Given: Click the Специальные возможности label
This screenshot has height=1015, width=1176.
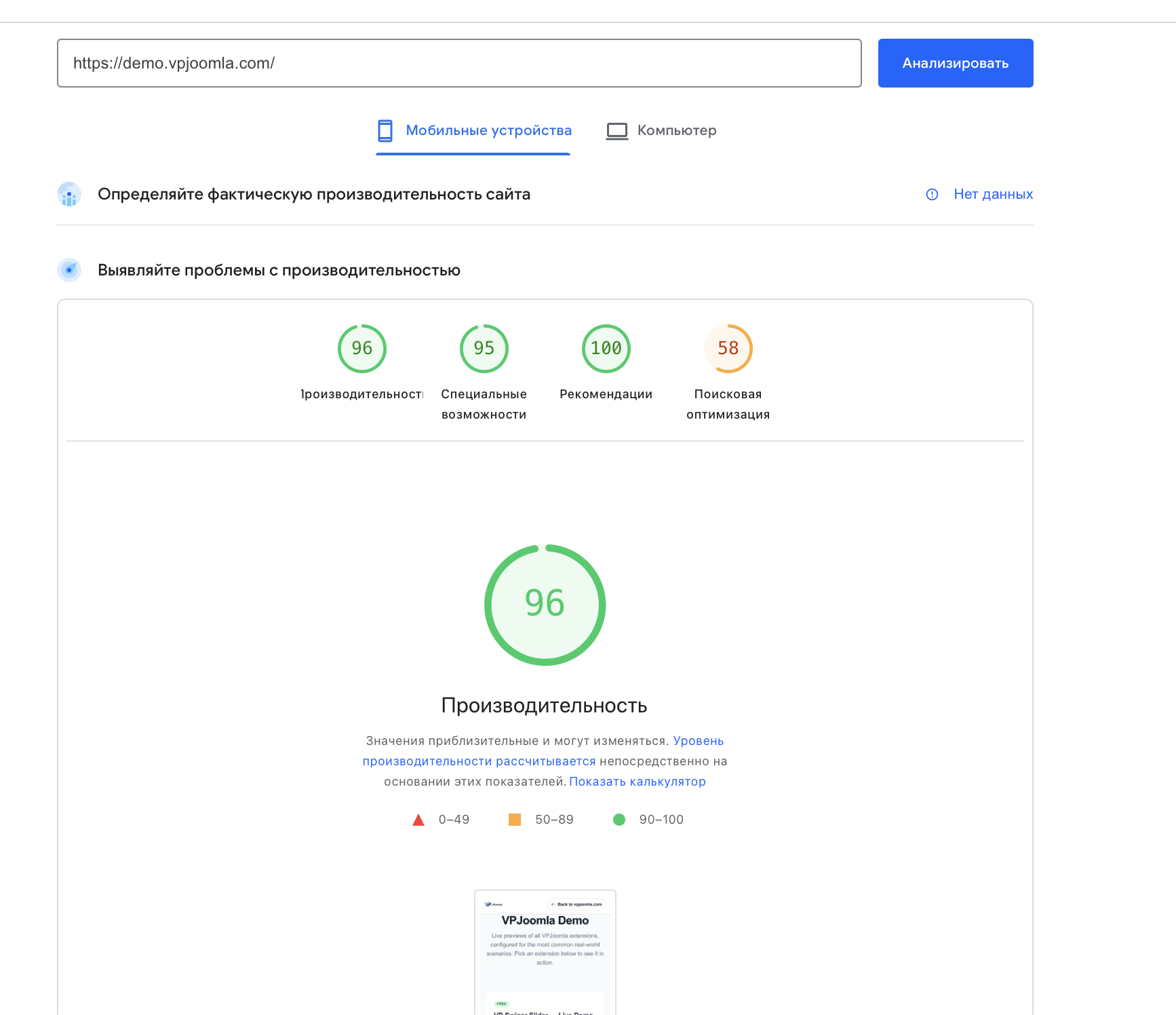Looking at the screenshot, I should pyautogui.click(x=484, y=404).
